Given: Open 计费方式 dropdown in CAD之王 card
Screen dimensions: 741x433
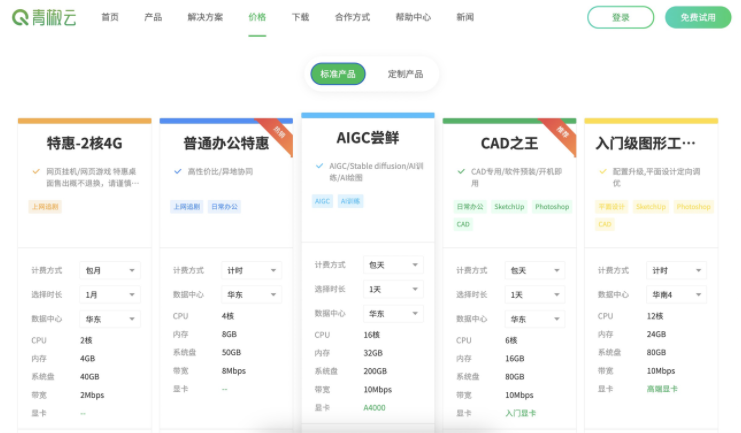Looking at the screenshot, I should coord(535,270).
